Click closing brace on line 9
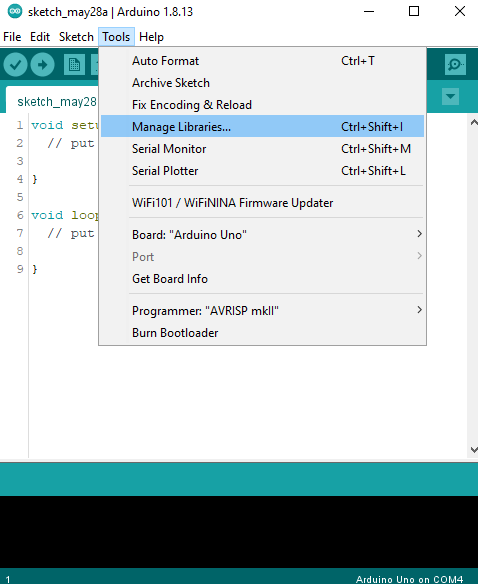Viewport: 478px width, 584px height. [x=35, y=269]
